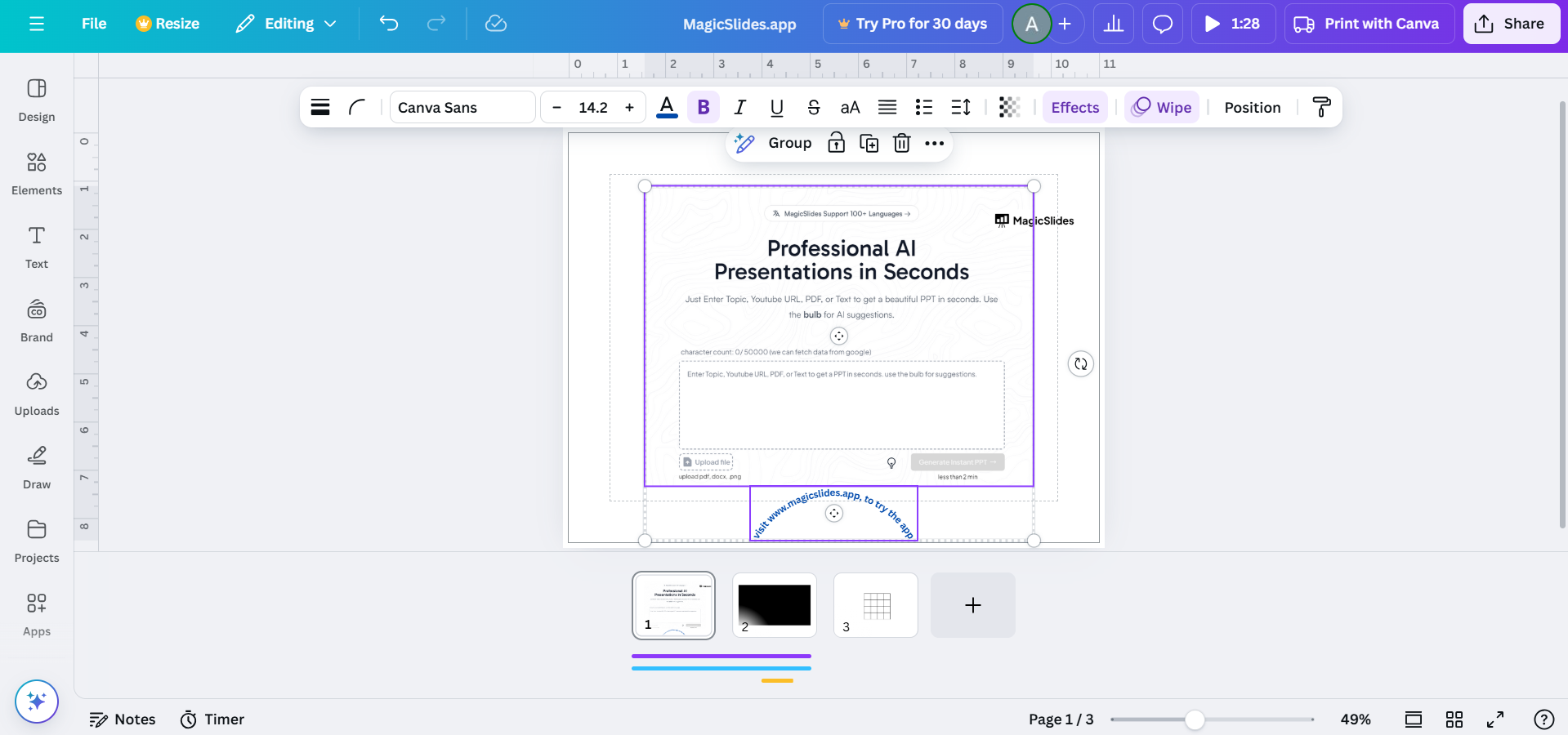The height and width of the screenshot is (735, 1568).
Task: Click the lock icon above the selection
Action: click(x=836, y=143)
